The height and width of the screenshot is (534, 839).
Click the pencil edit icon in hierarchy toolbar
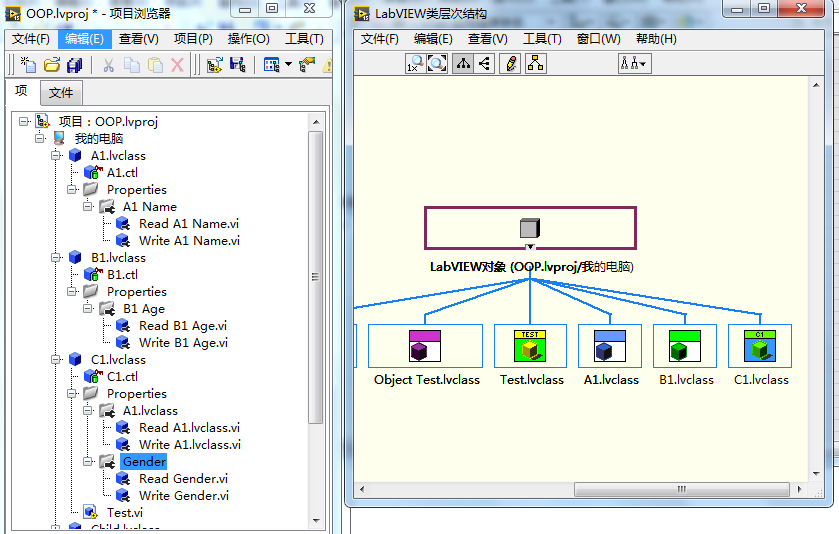tap(511, 64)
